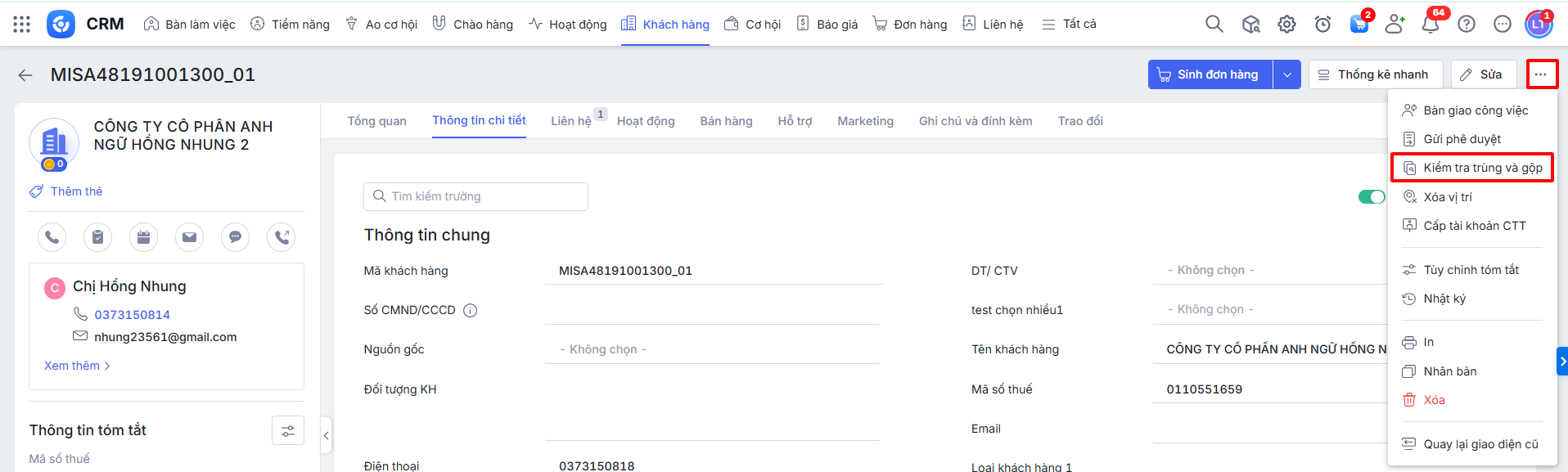Viewport: 1568px width, 472px height.
Task: Click the back arrow beside customer code
Action: coord(25,75)
